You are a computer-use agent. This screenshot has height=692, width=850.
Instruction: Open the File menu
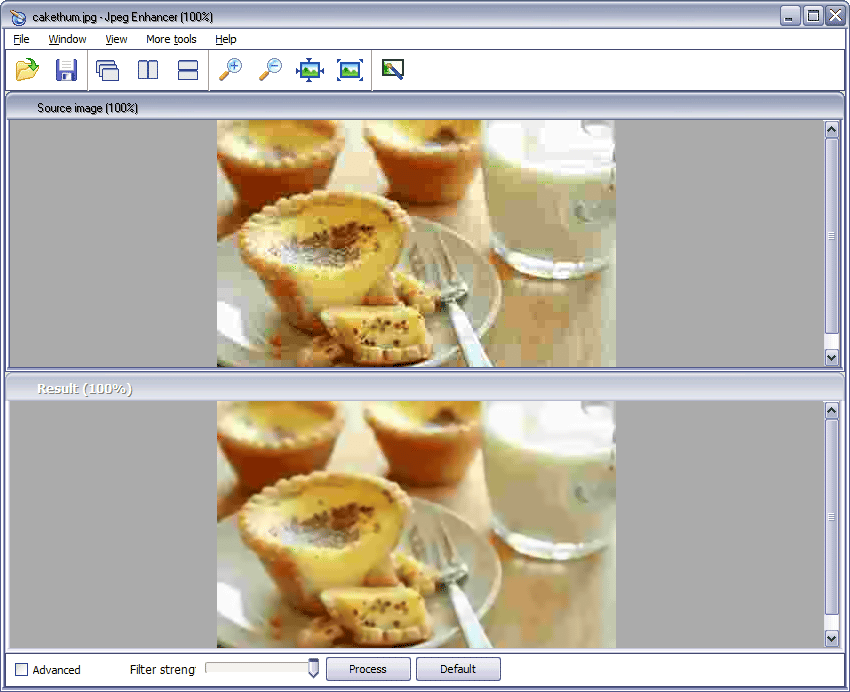[x=21, y=39]
